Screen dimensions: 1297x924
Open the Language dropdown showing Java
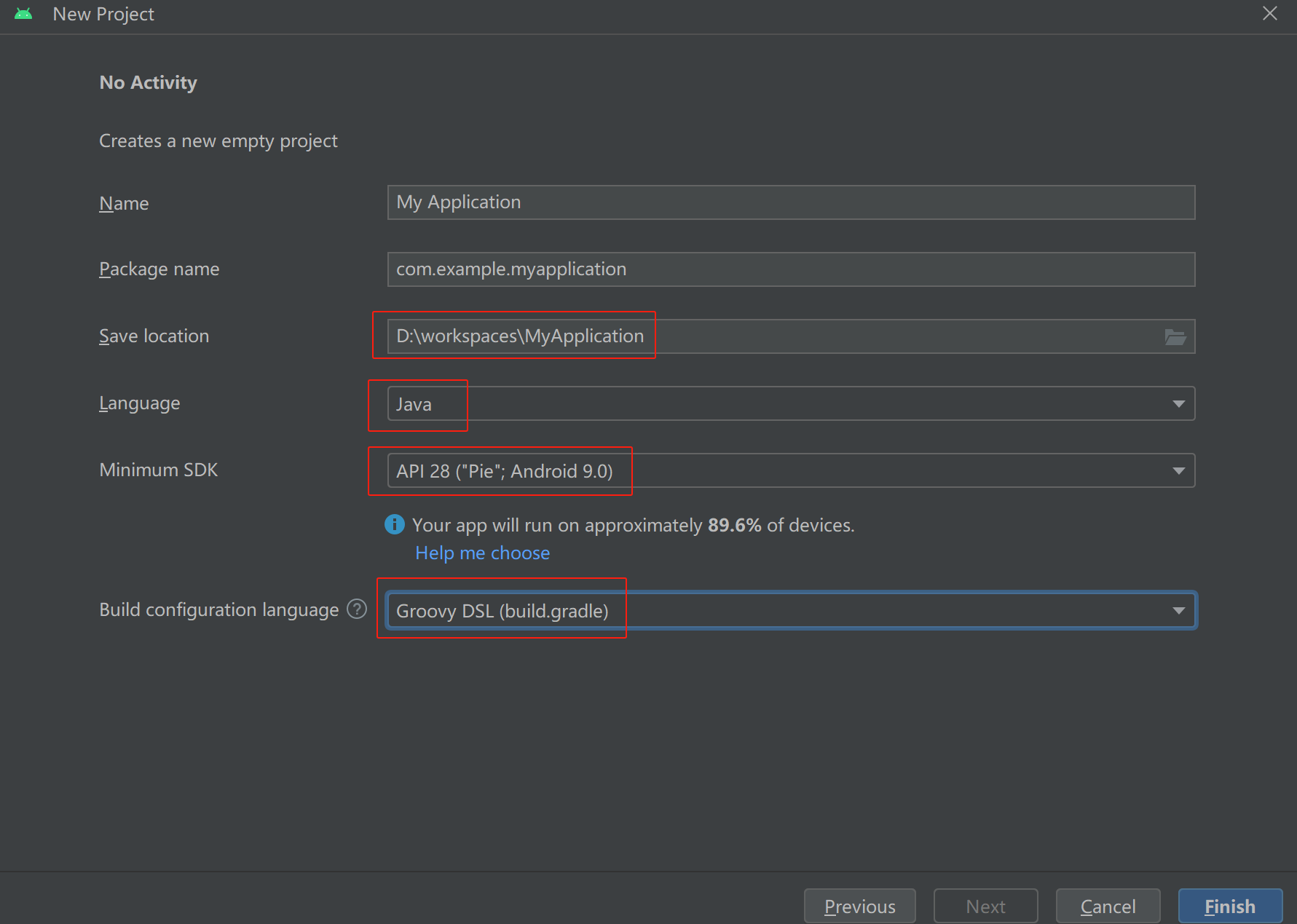click(x=791, y=403)
